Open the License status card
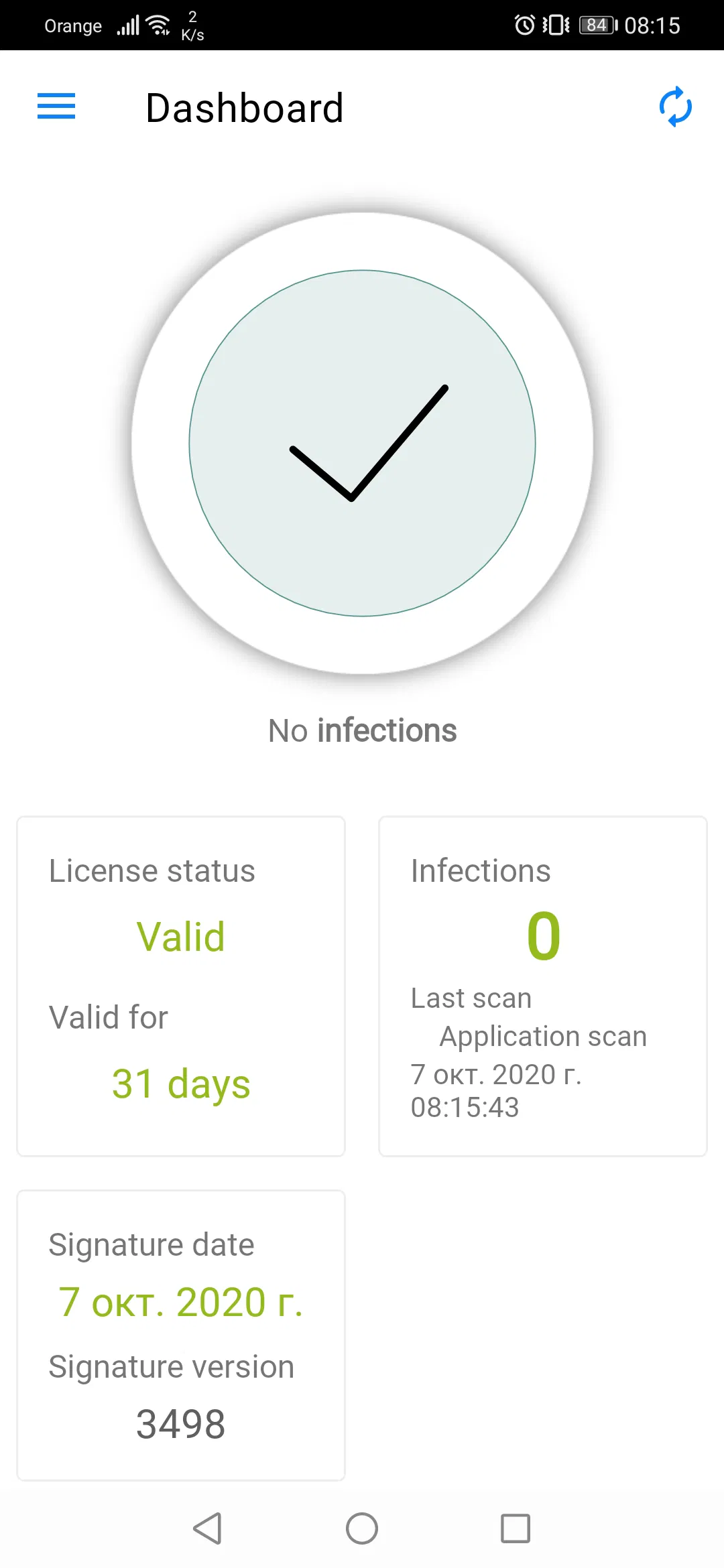The width and height of the screenshot is (724, 1568). pyautogui.click(x=181, y=986)
